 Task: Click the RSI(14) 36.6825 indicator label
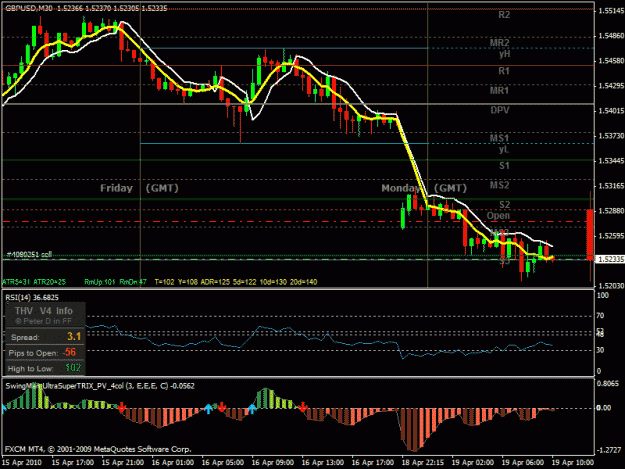(32, 298)
